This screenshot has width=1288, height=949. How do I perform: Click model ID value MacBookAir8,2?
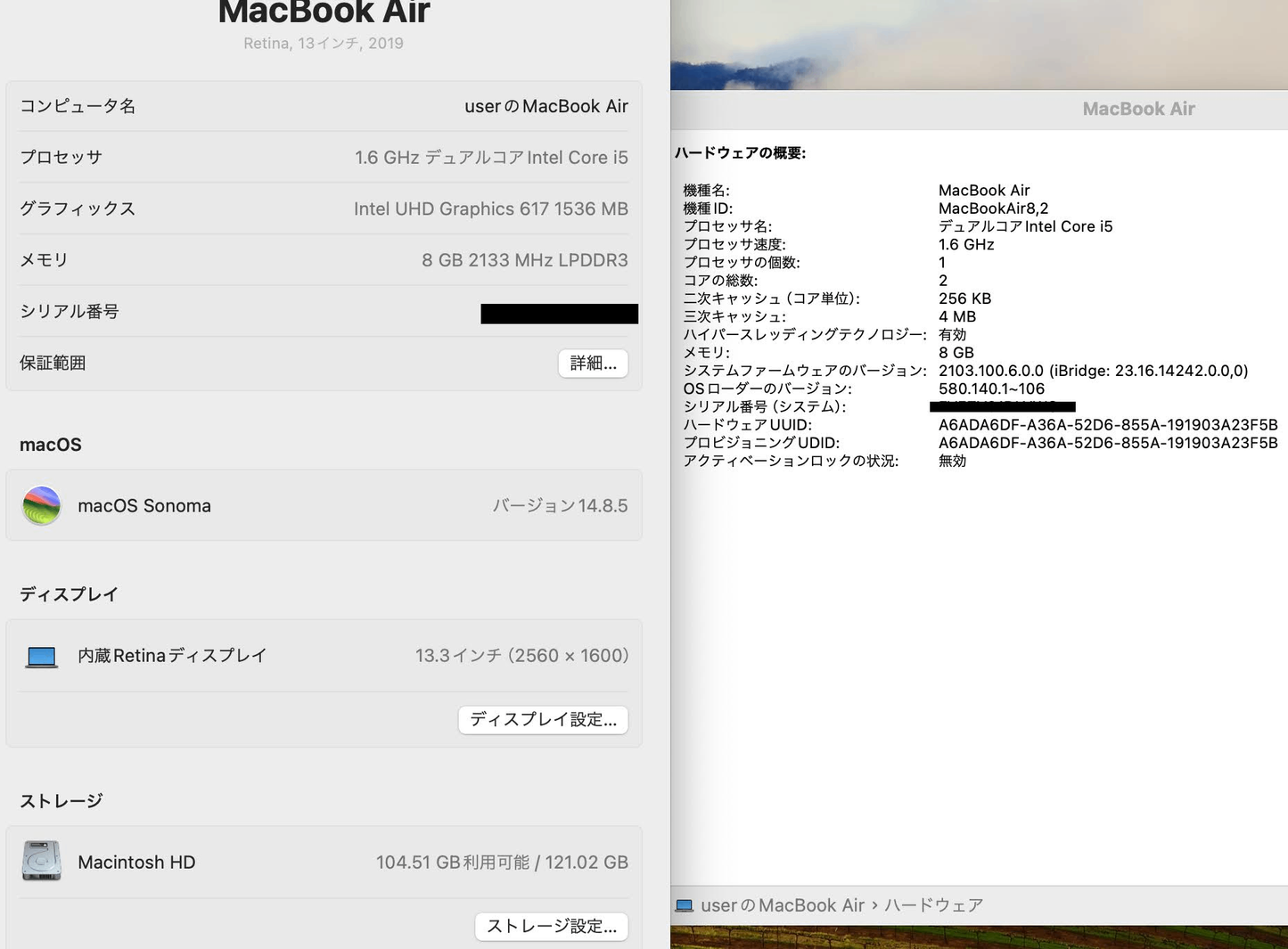(993, 209)
